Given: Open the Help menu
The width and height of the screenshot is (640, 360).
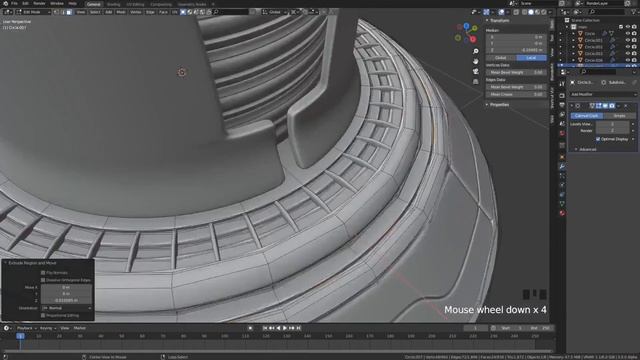Looking at the screenshot, I should click(73, 4).
